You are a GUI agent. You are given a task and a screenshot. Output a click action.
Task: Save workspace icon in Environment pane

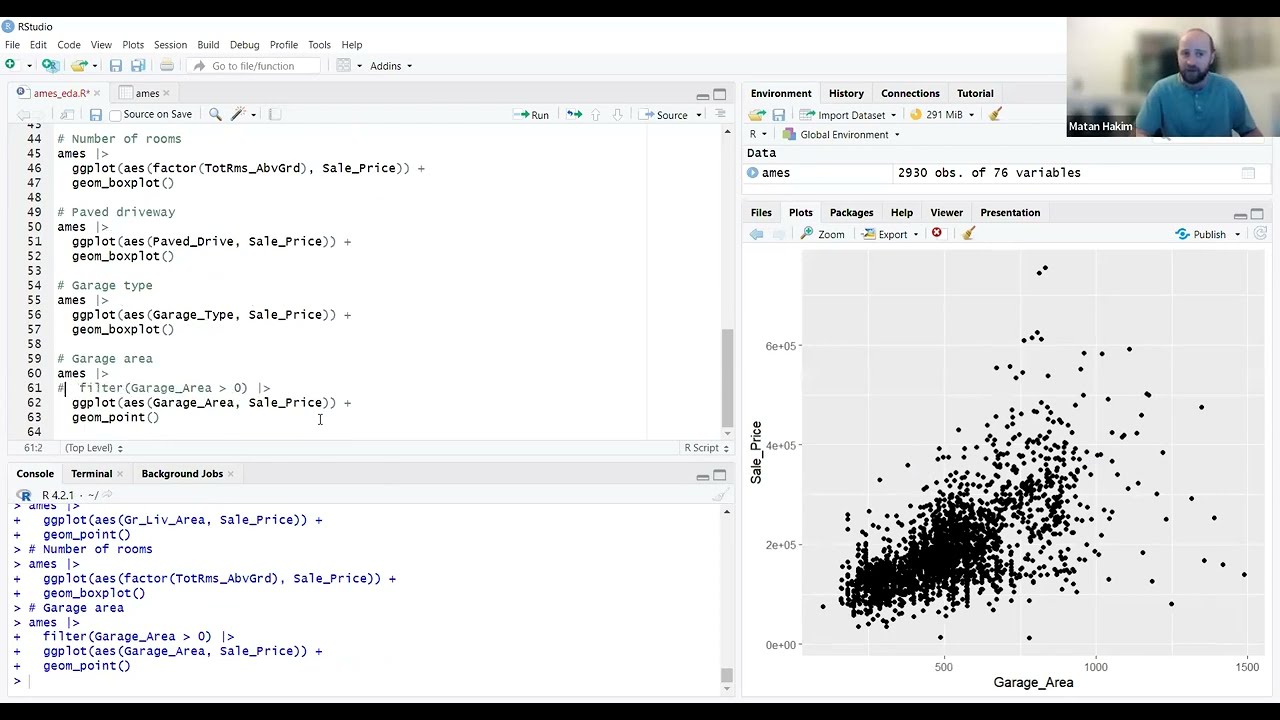(779, 115)
